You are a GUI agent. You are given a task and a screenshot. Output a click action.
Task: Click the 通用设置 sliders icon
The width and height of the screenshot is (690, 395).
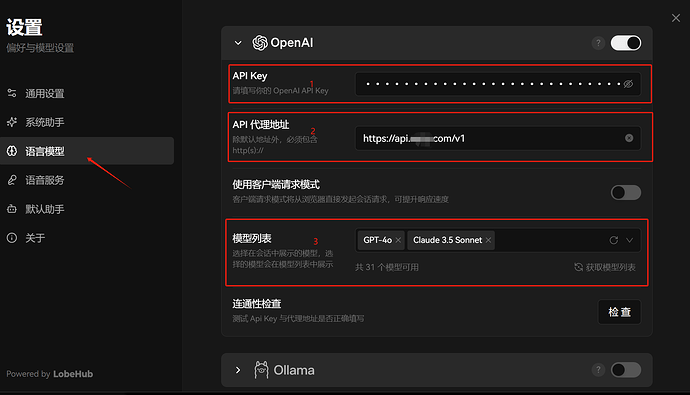pos(12,93)
